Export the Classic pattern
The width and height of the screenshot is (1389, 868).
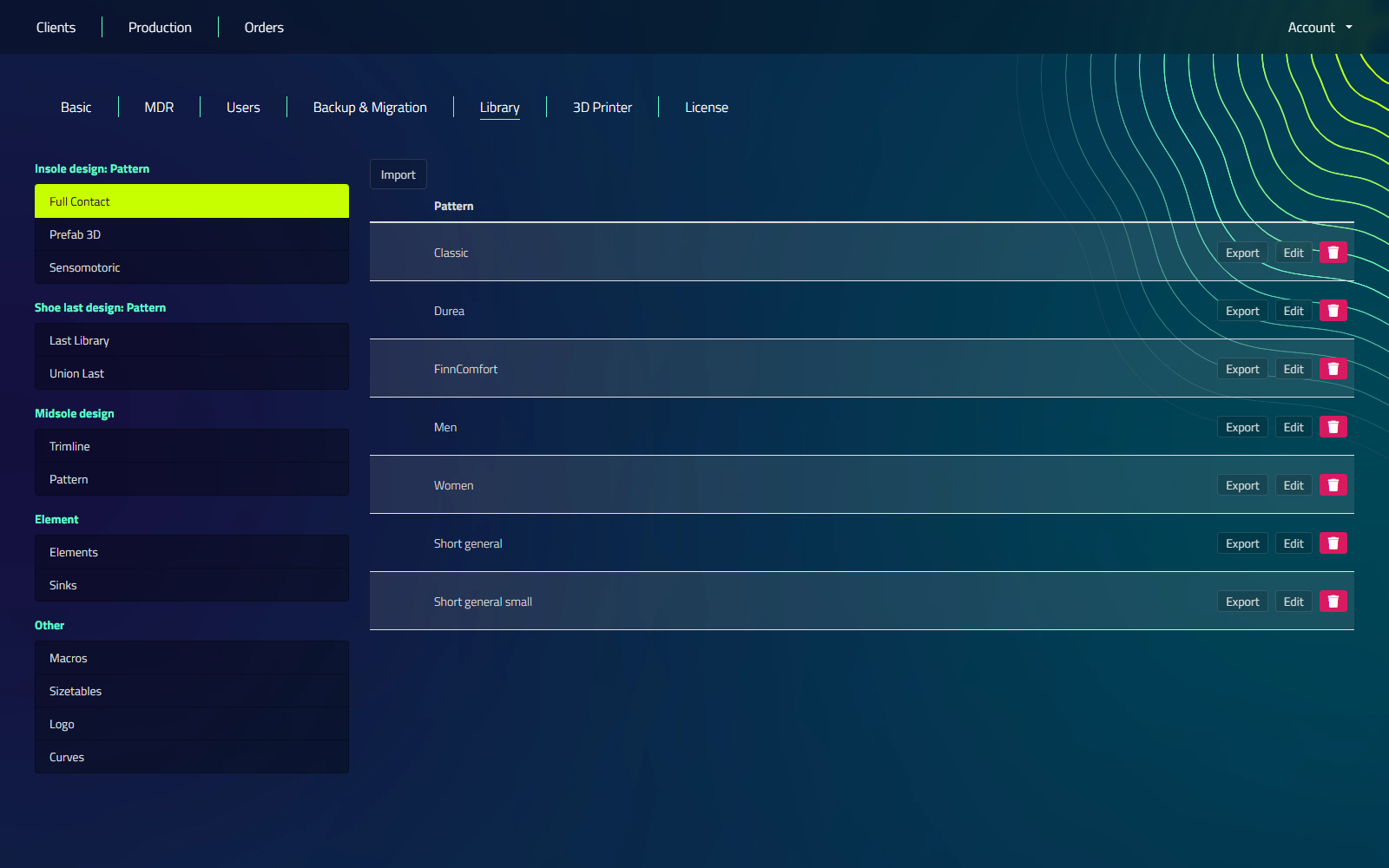(1242, 253)
